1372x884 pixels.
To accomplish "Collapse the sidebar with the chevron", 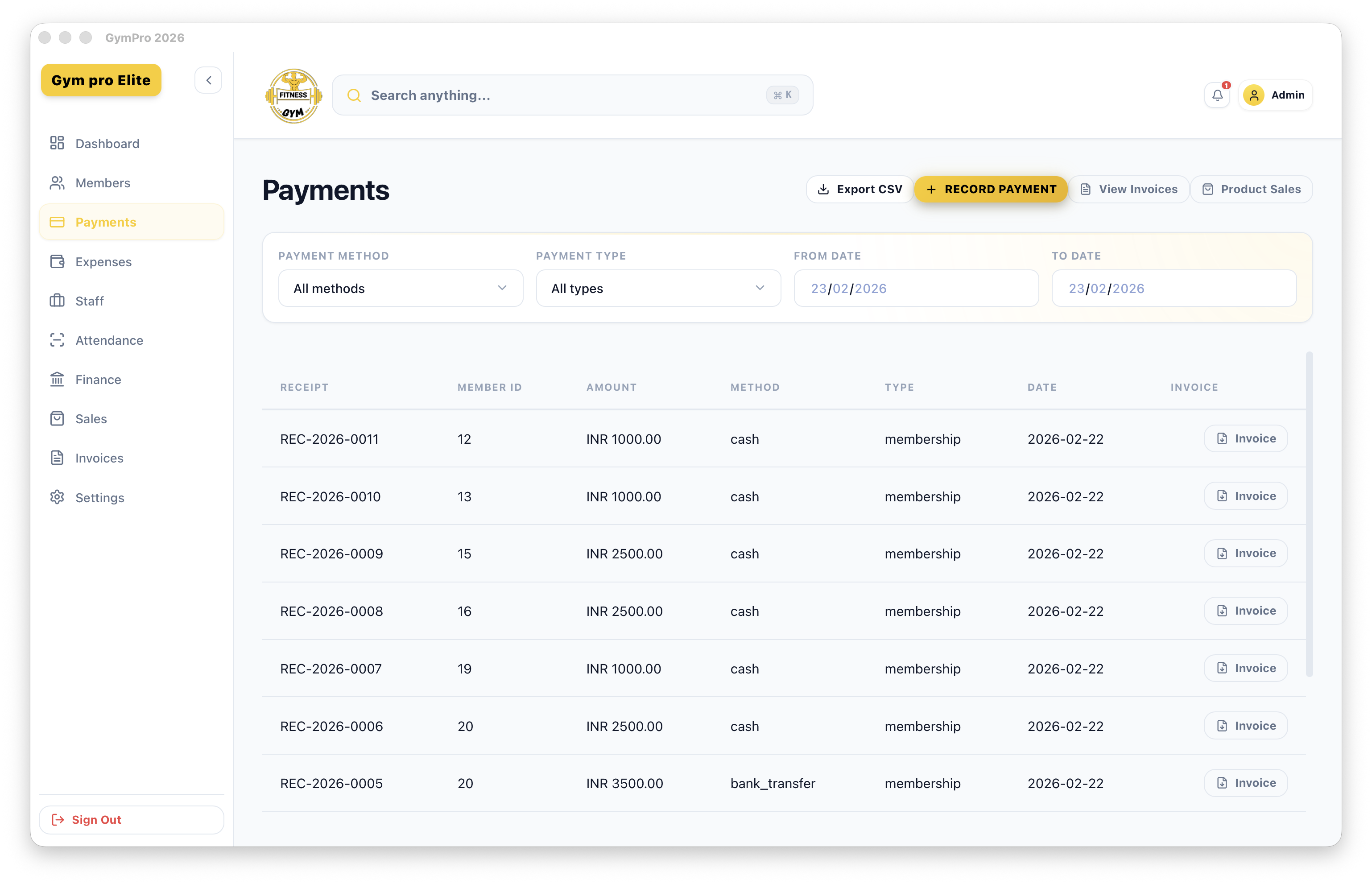I will pos(208,80).
